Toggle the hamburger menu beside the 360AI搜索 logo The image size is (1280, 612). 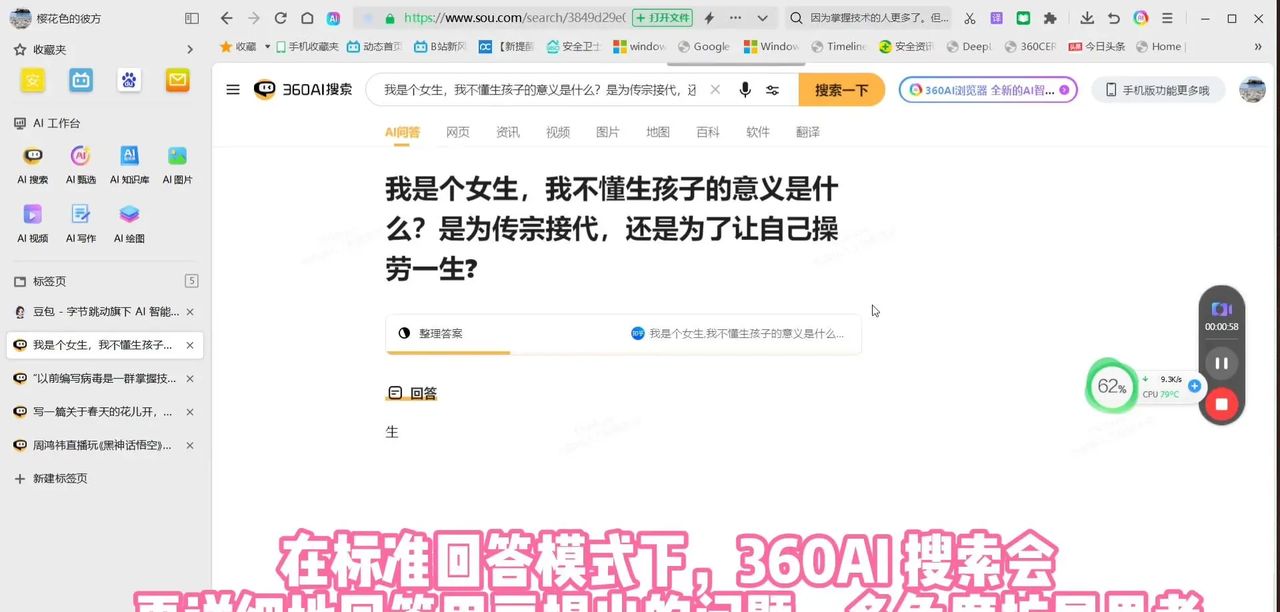coord(232,89)
